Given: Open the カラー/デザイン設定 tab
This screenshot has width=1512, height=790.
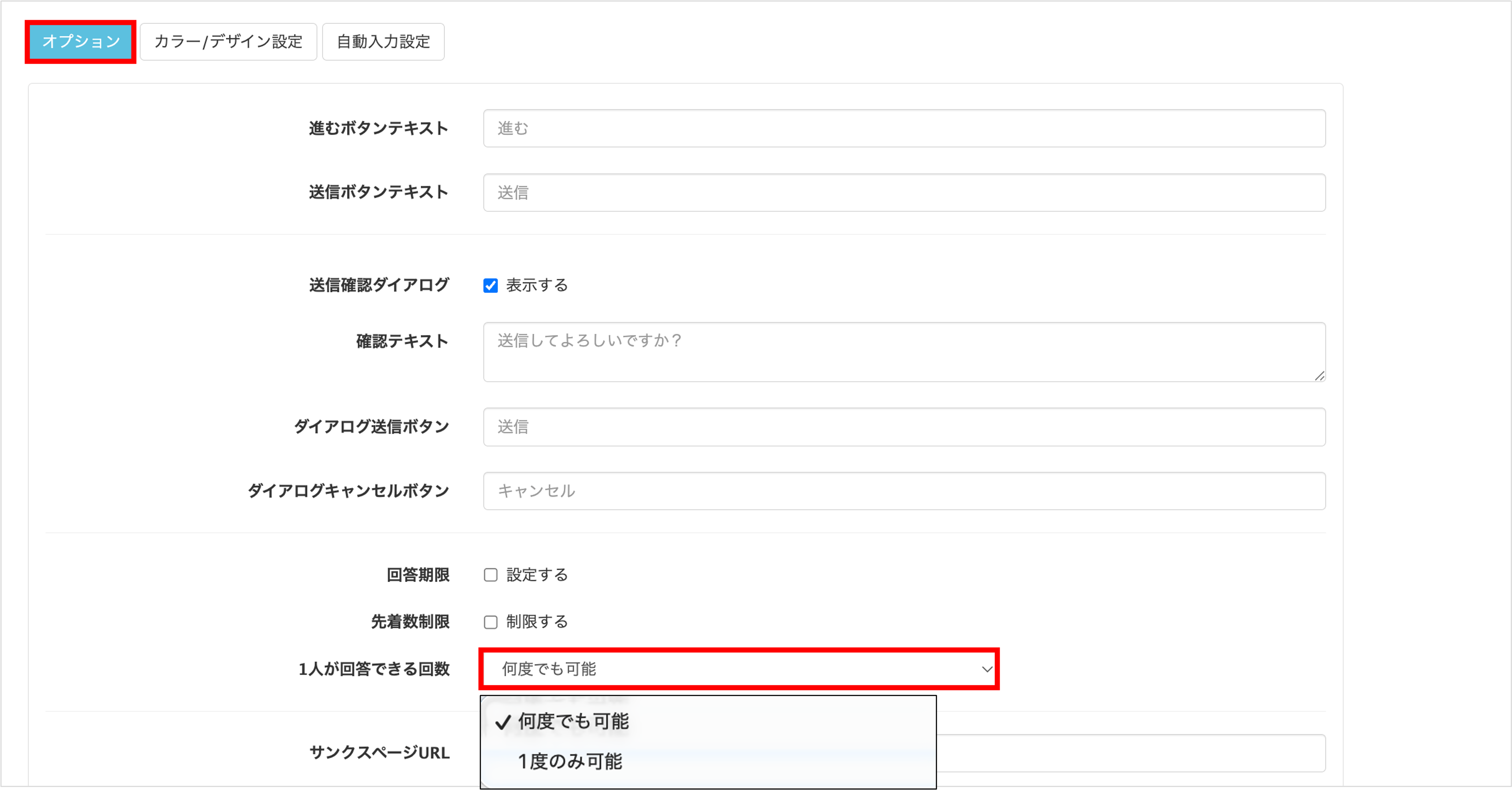Looking at the screenshot, I should 229,41.
